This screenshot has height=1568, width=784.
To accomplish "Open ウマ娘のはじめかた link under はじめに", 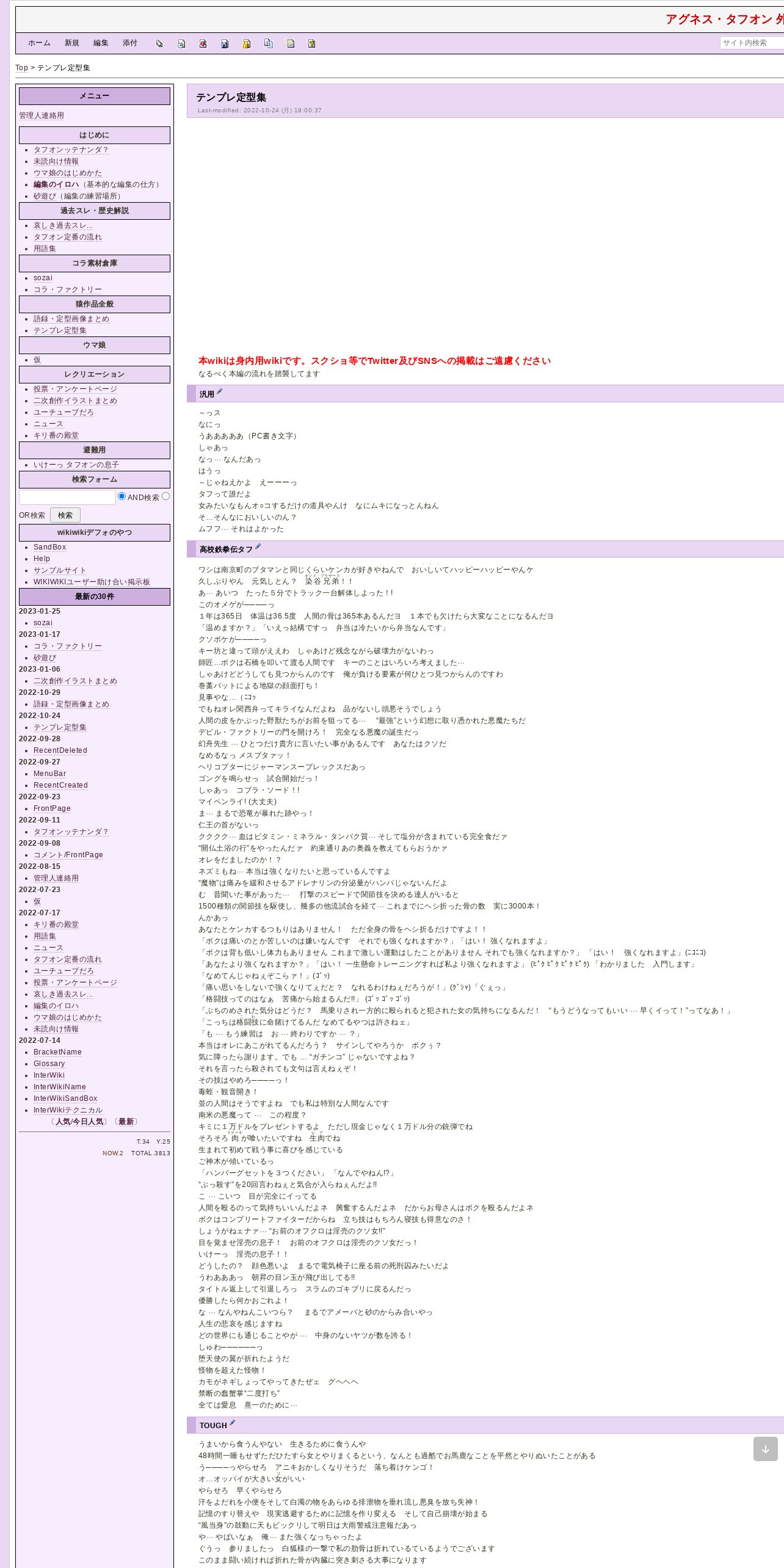I will coord(68,173).
